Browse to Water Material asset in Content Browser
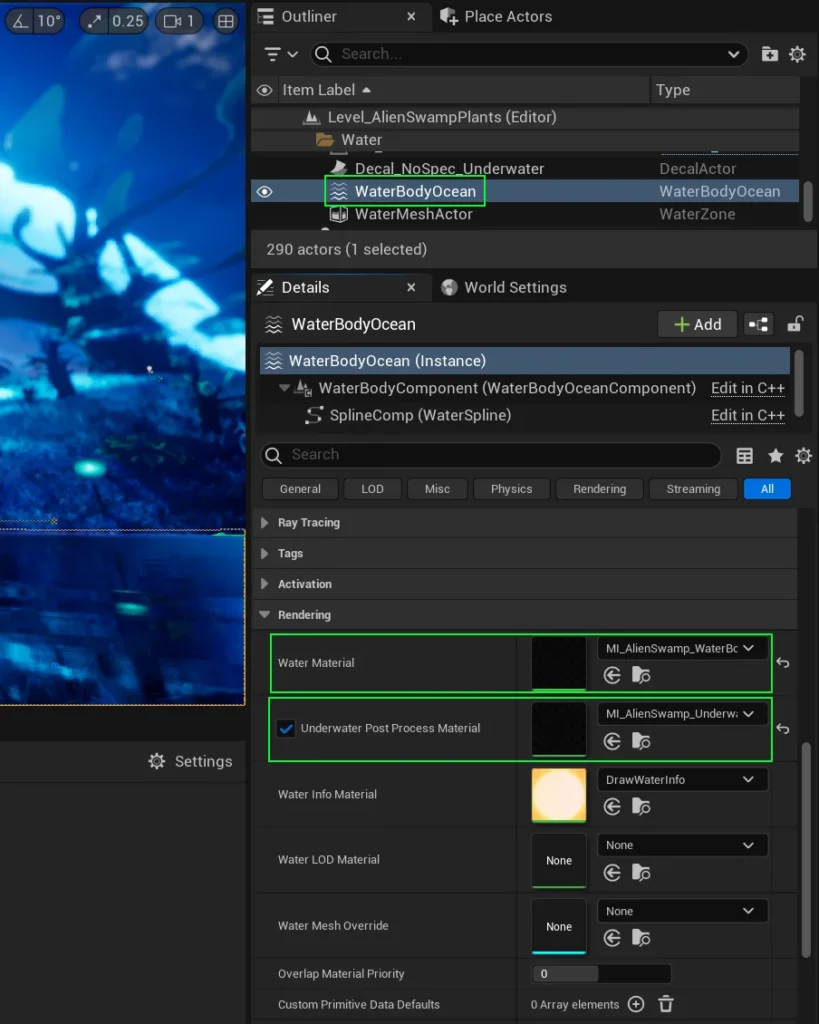 [x=641, y=676]
